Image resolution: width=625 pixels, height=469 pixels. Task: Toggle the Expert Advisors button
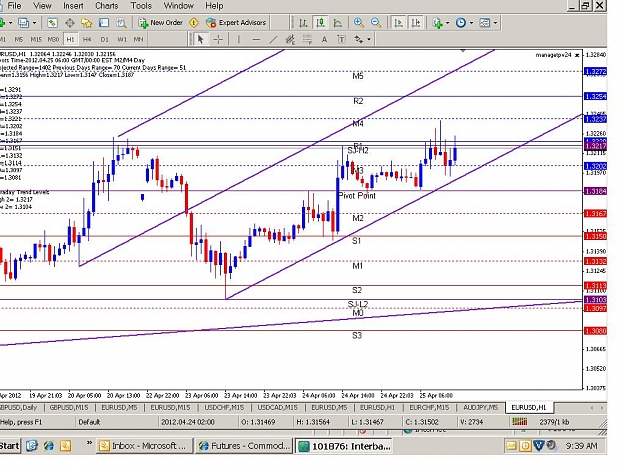(236, 23)
